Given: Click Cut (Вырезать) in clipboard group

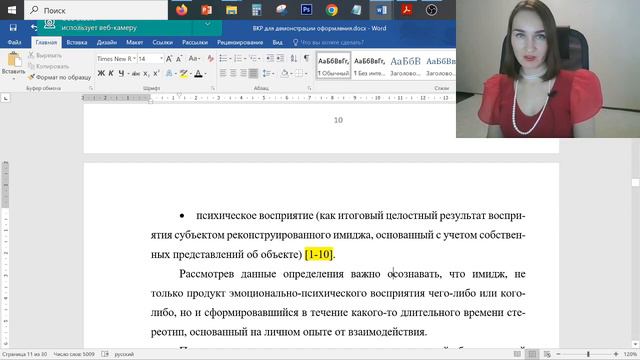Looking at the screenshot, I should [x=45, y=55].
